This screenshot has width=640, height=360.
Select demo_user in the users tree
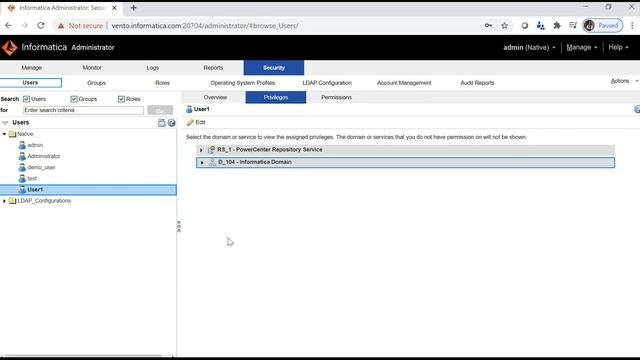coord(41,167)
